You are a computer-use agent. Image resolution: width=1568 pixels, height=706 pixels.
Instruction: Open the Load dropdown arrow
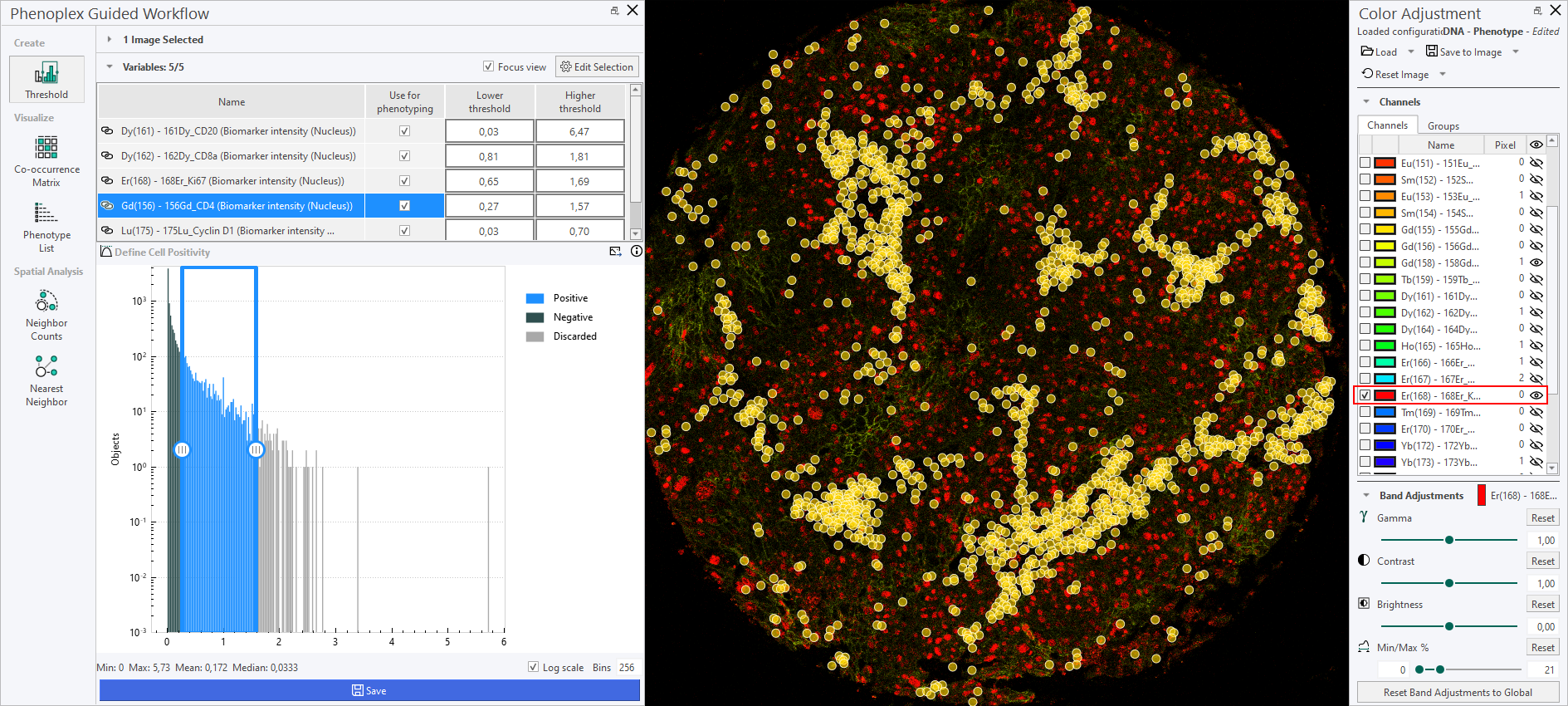(x=1410, y=51)
